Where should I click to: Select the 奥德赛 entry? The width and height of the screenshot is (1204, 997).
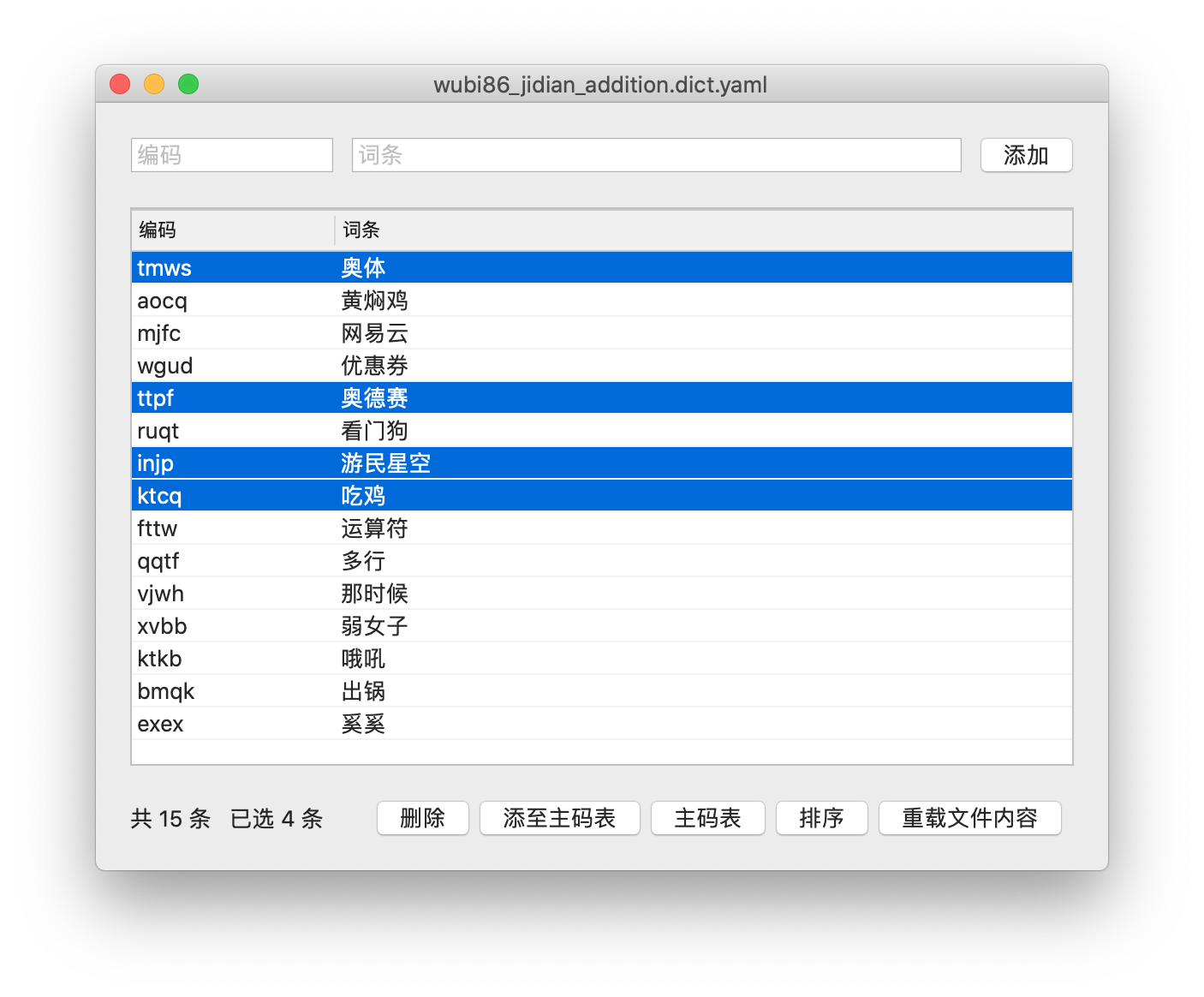(x=602, y=398)
